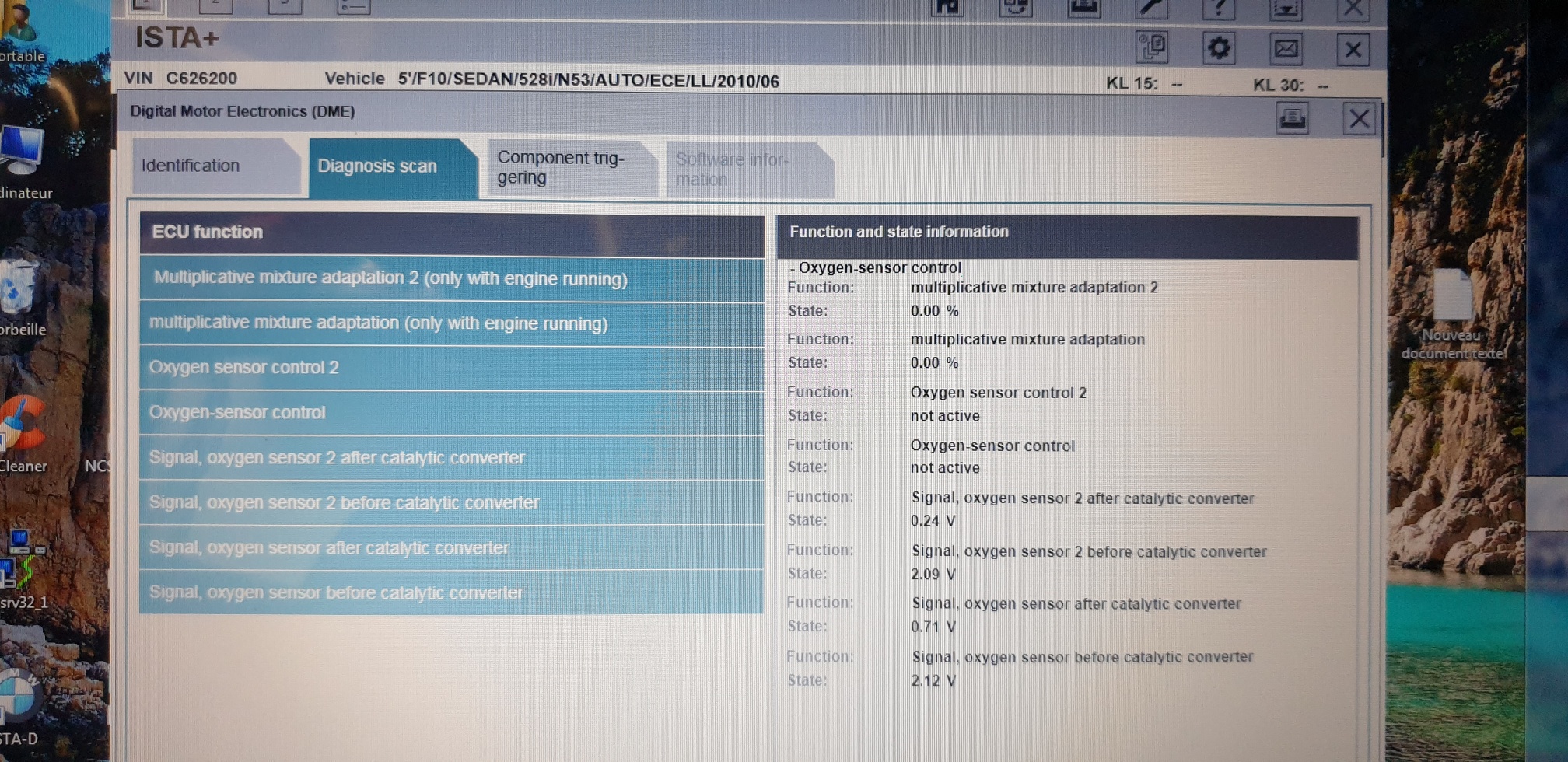Open the Component triggering tab
The image size is (1568, 762).
coord(572,167)
